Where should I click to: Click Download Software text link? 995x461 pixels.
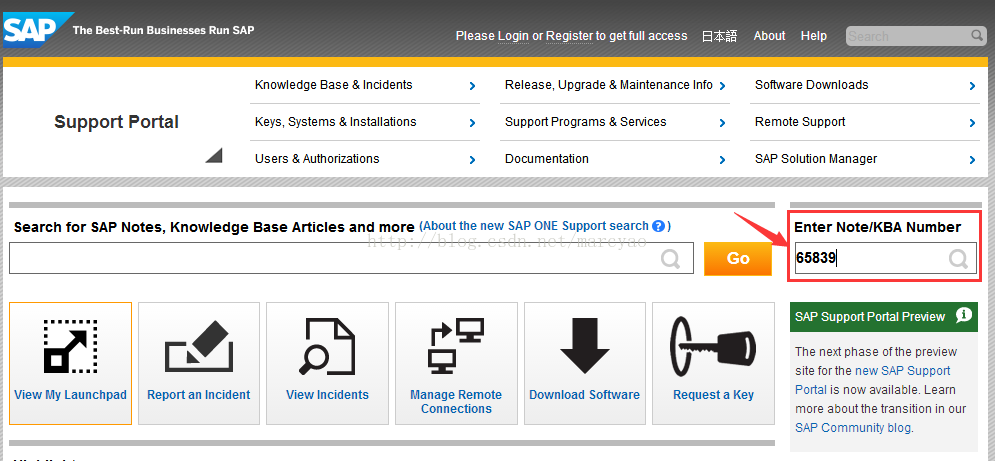[584, 395]
